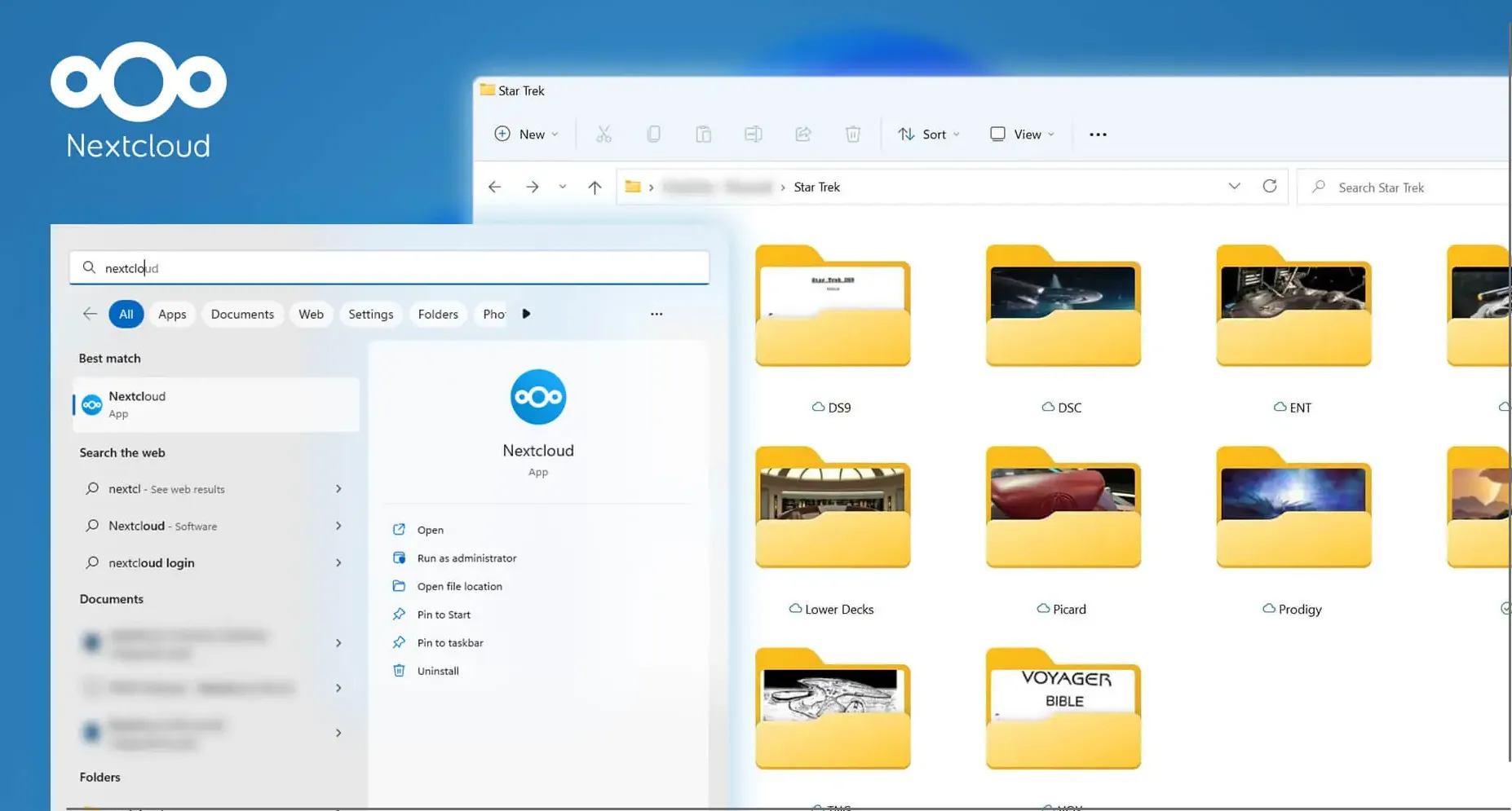1512x811 pixels.
Task: Show more search filter tabs arrow
Action: 526,314
